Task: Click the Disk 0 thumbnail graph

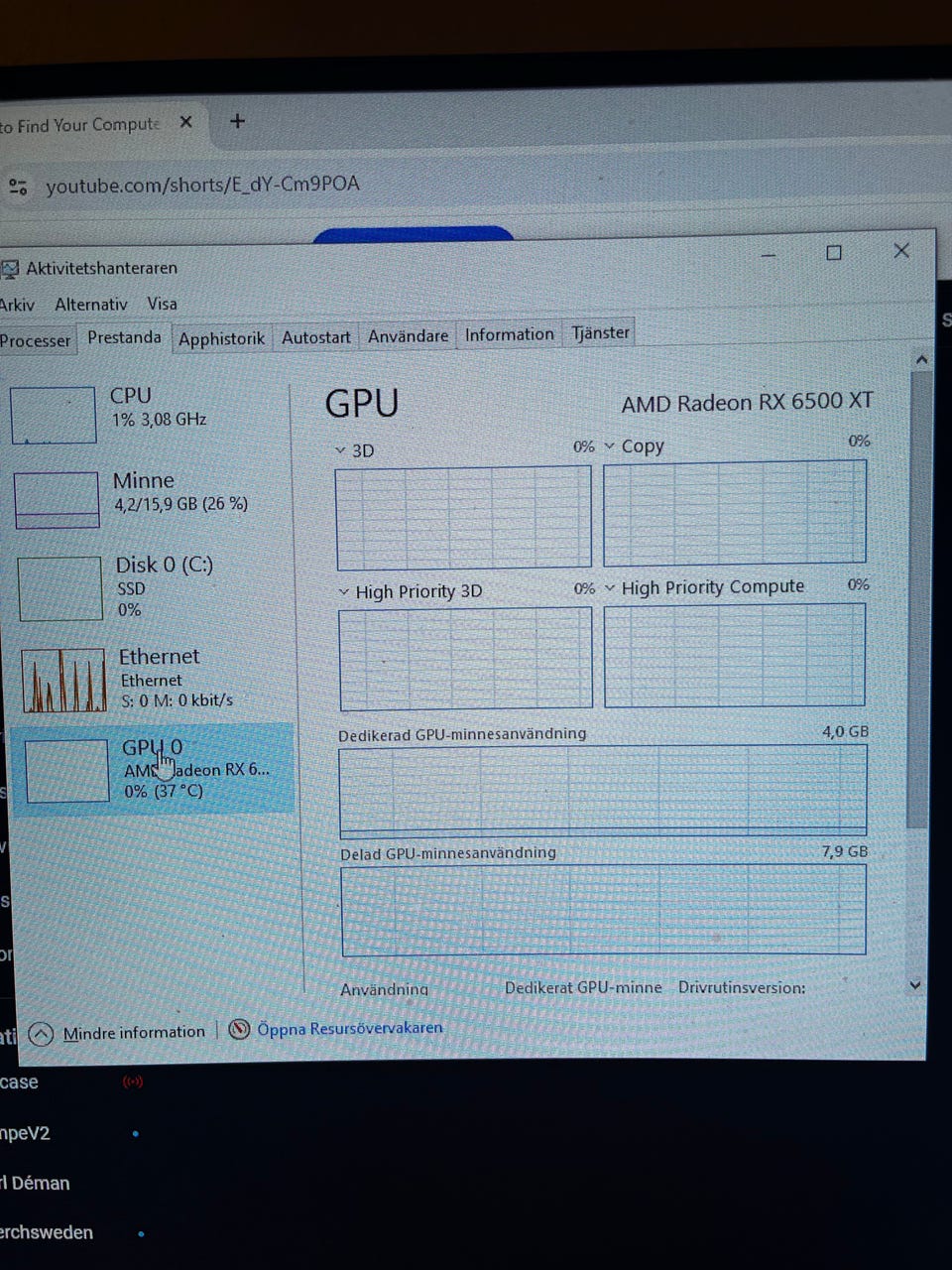Action: (x=60, y=588)
